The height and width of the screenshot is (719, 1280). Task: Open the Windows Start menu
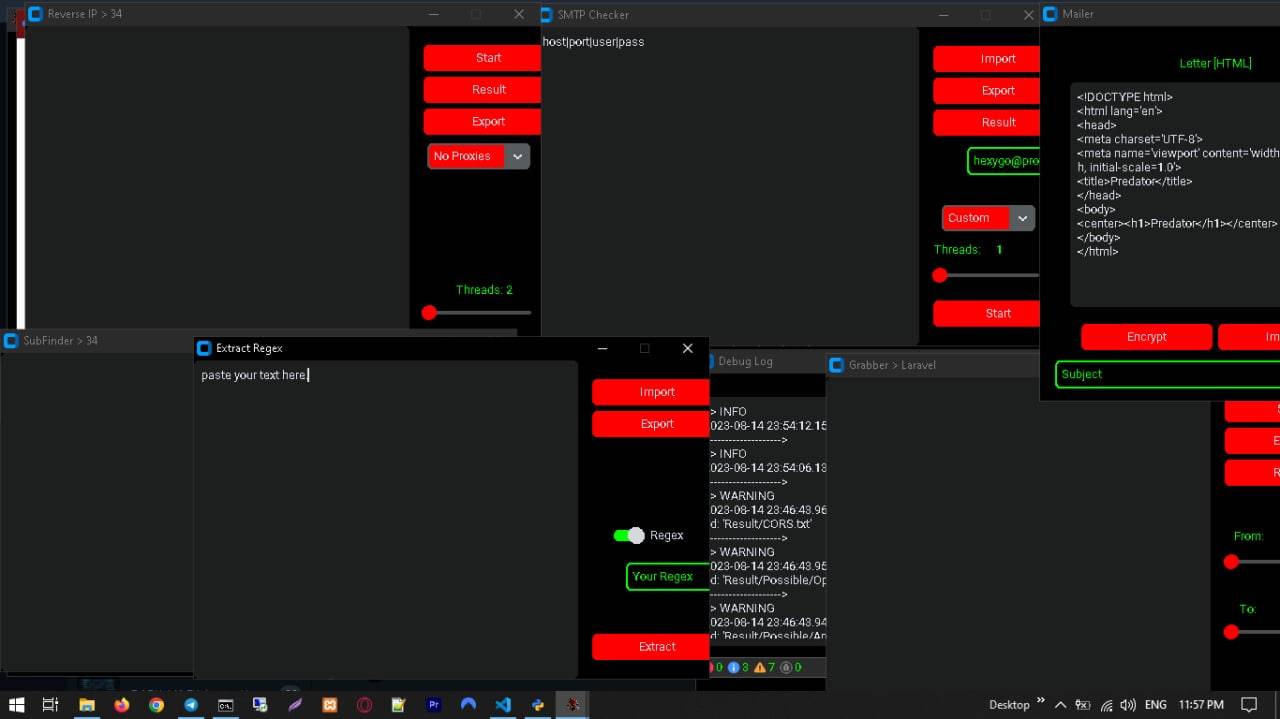(17, 705)
